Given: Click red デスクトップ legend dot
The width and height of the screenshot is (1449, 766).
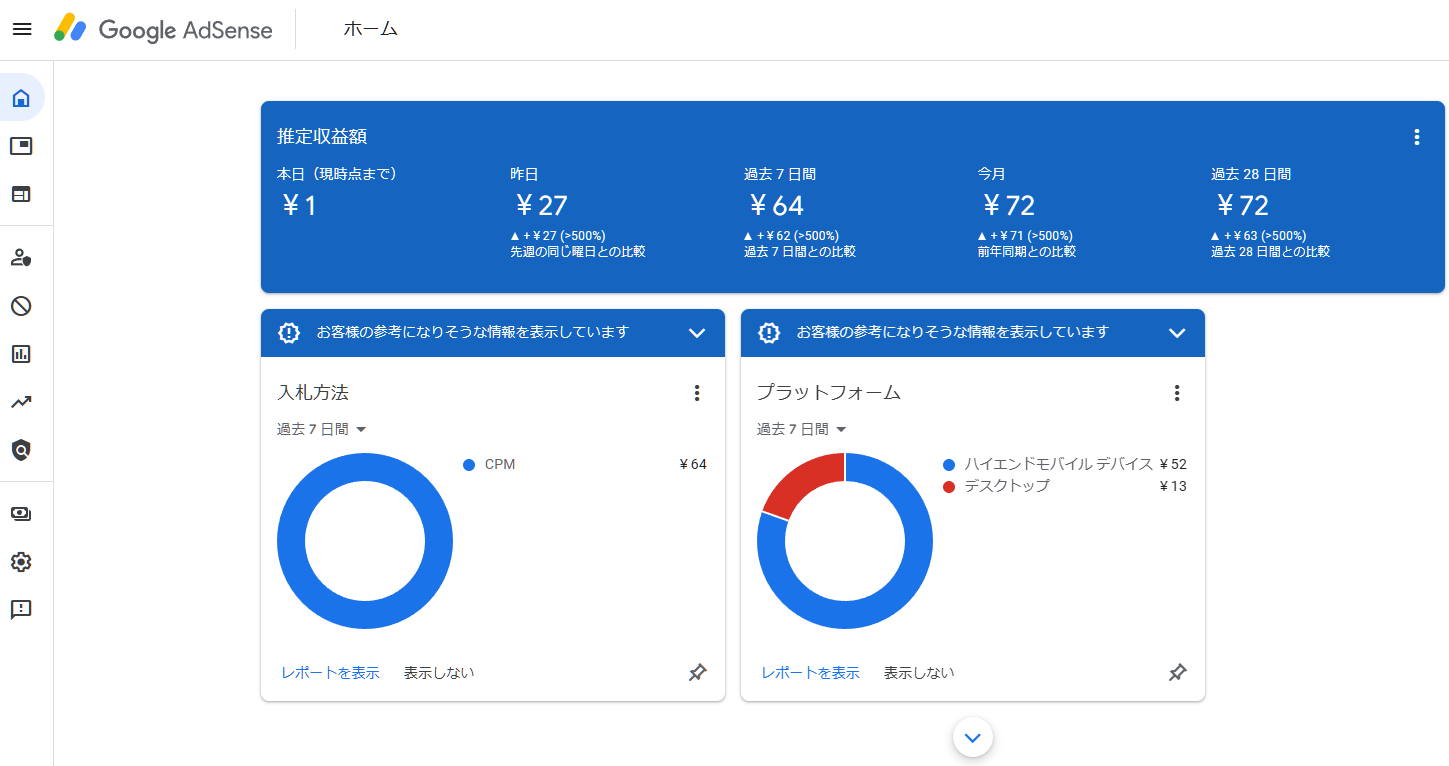Looking at the screenshot, I should [x=949, y=487].
